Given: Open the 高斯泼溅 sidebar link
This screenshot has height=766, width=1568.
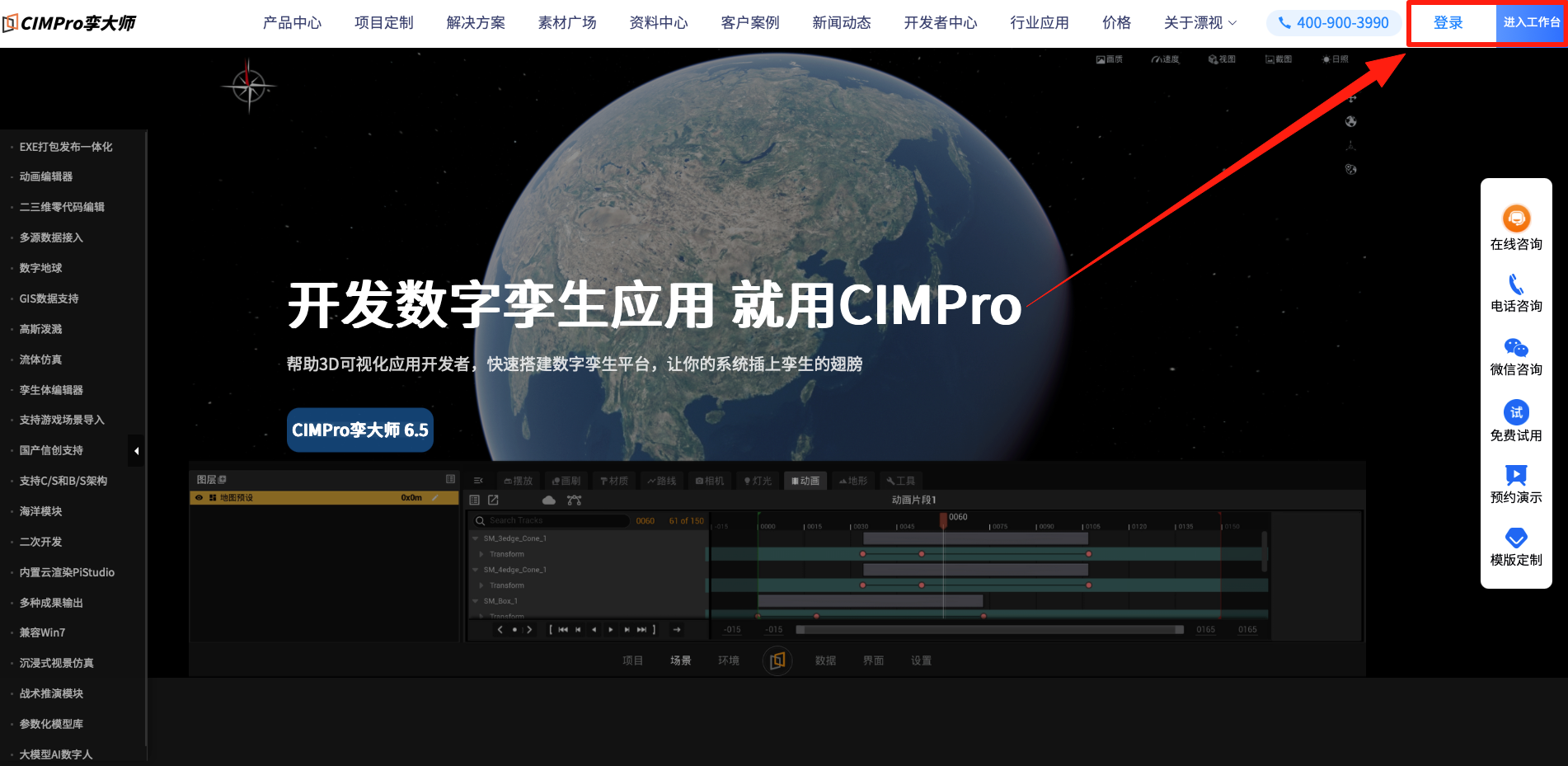Looking at the screenshot, I should click(41, 329).
